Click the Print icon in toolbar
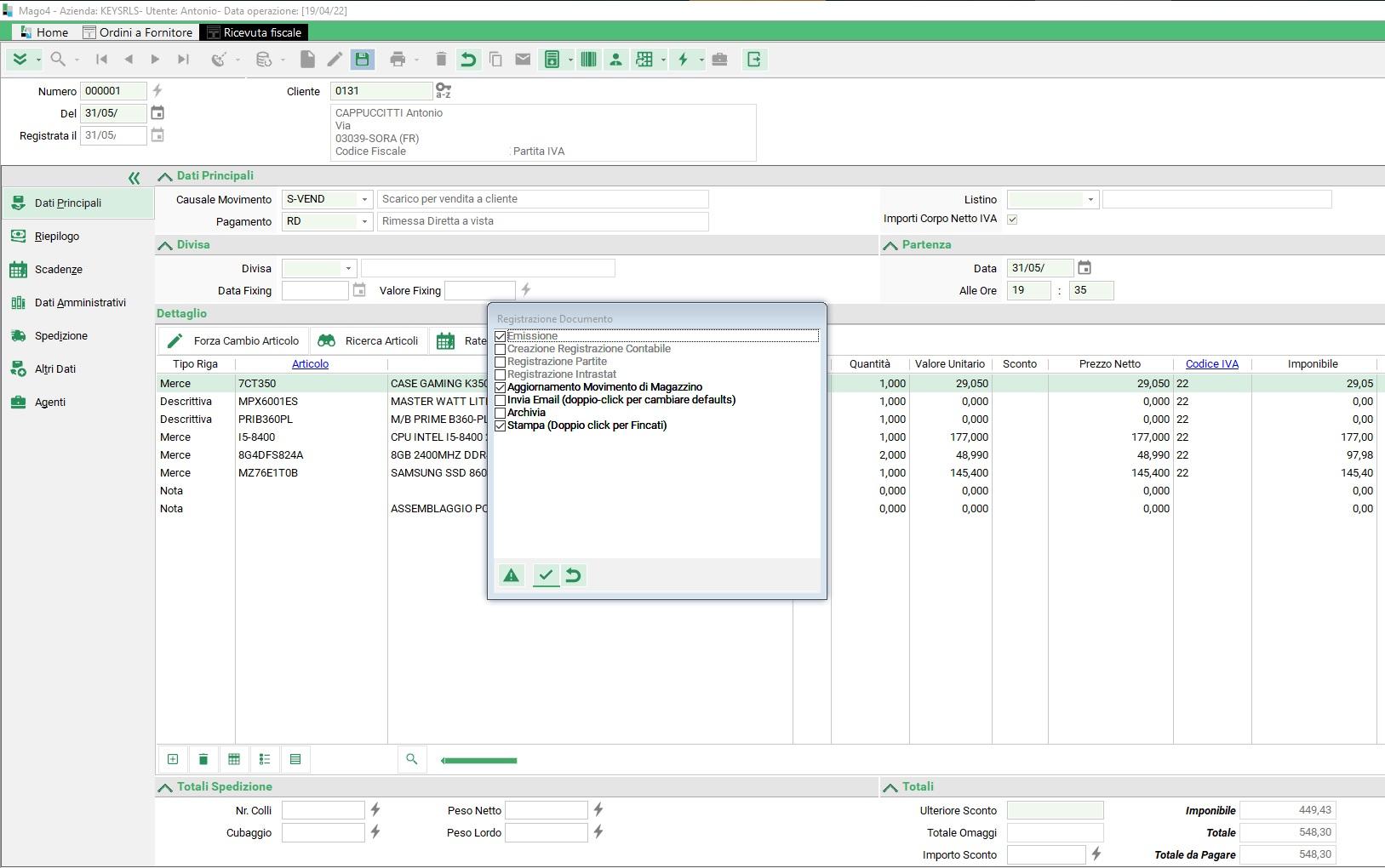The height and width of the screenshot is (868, 1385). pyautogui.click(x=398, y=60)
